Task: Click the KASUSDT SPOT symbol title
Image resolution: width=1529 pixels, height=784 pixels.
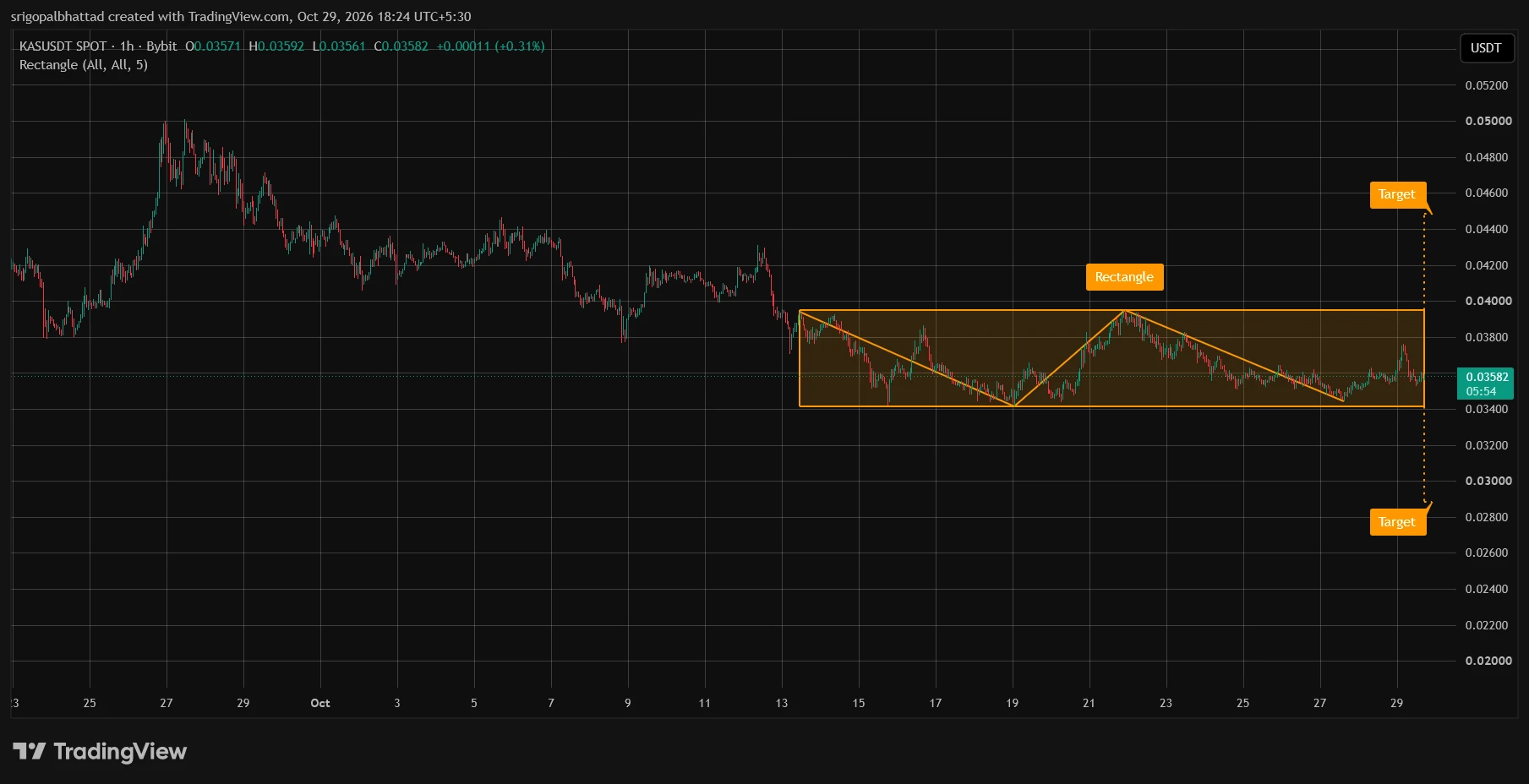Action: pos(63,46)
